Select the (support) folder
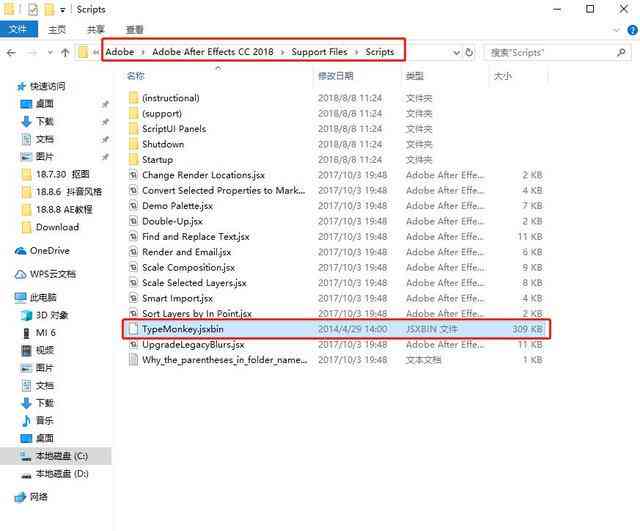The width and height of the screenshot is (640, 531). click(162, 113)
